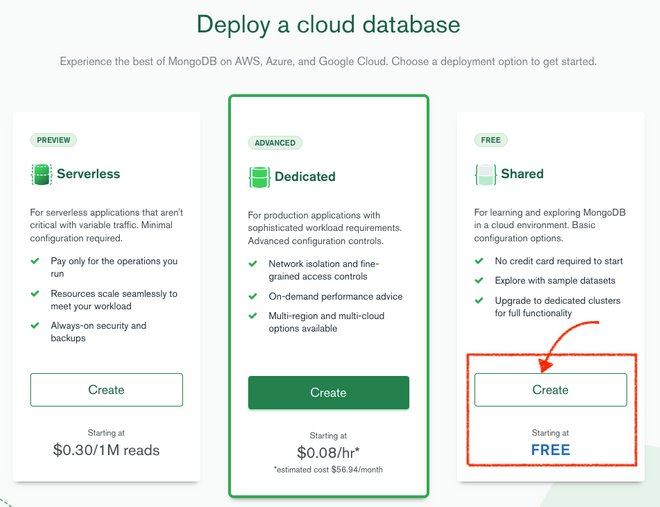Create a Serverless database
This screenshot has width=660, height=507.
click(106, 390)
